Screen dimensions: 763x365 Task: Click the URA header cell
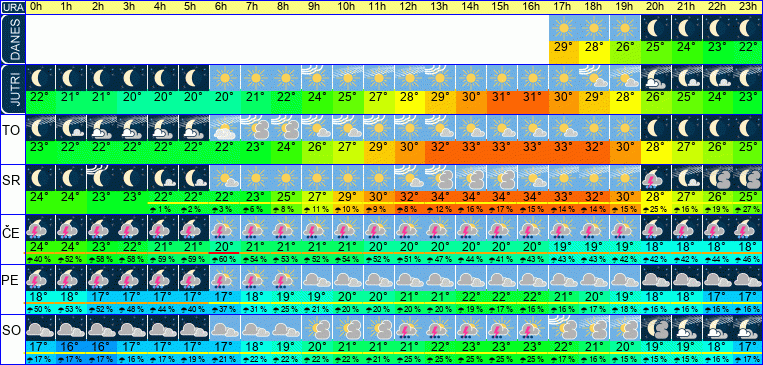pos(13,7)
